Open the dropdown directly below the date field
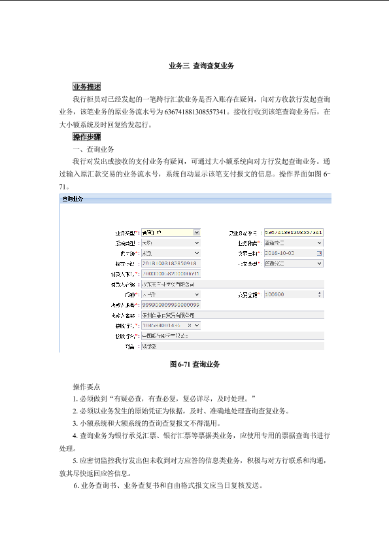 pos(294,263)
